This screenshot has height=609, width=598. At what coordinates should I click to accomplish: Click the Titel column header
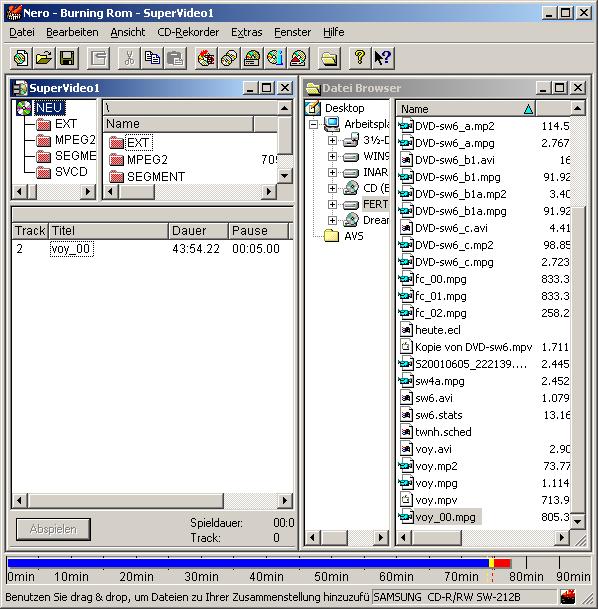click(x=108, y=231)
